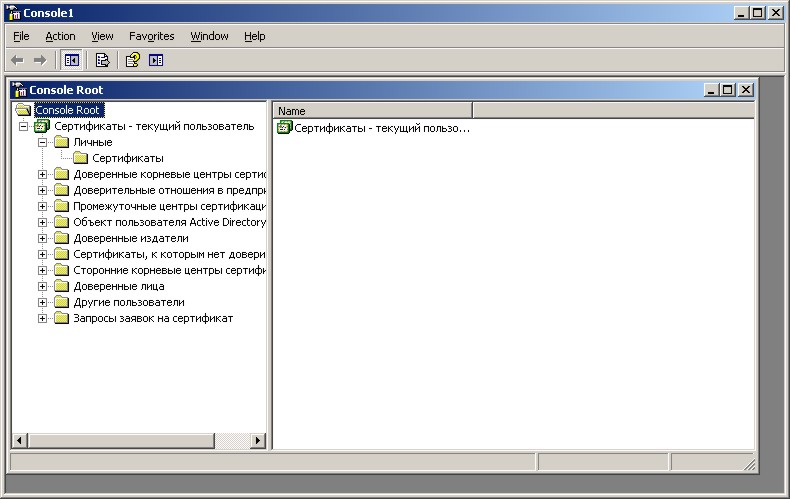Expand the Доверенные издатели node
Viewport: 790px width, 499px height.
43,238
